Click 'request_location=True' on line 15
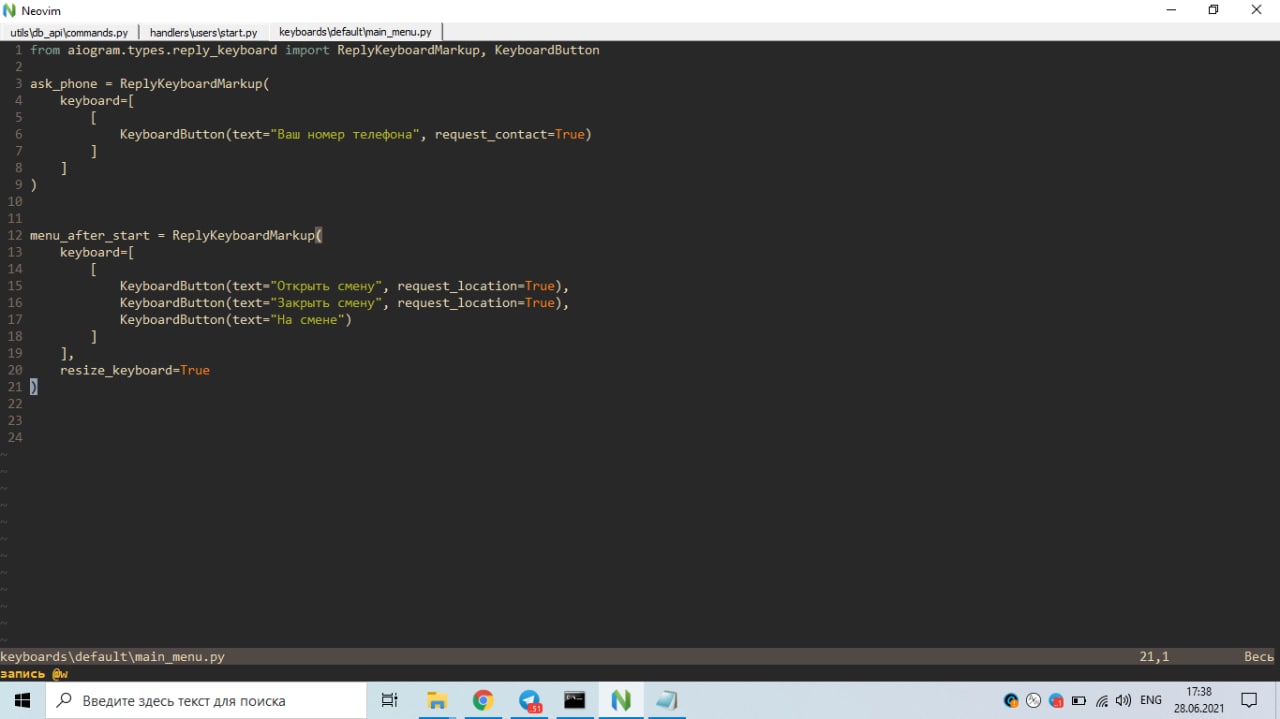This screenshot has width=1280, height=719. [x=476, y=286]
